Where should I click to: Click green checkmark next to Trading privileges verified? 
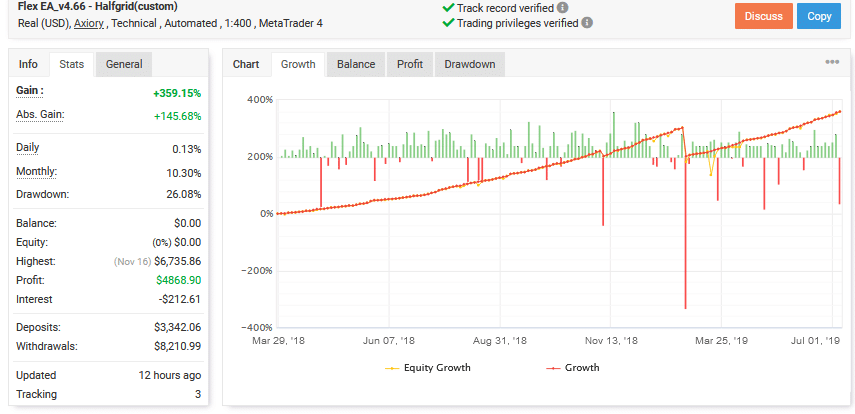447,22
